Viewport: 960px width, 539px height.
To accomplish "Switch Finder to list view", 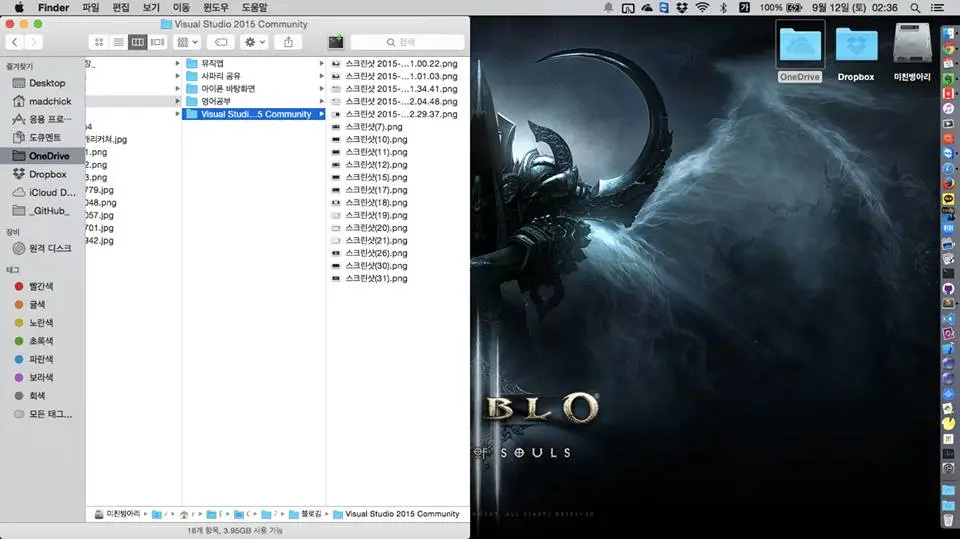I will pos(118,42).
